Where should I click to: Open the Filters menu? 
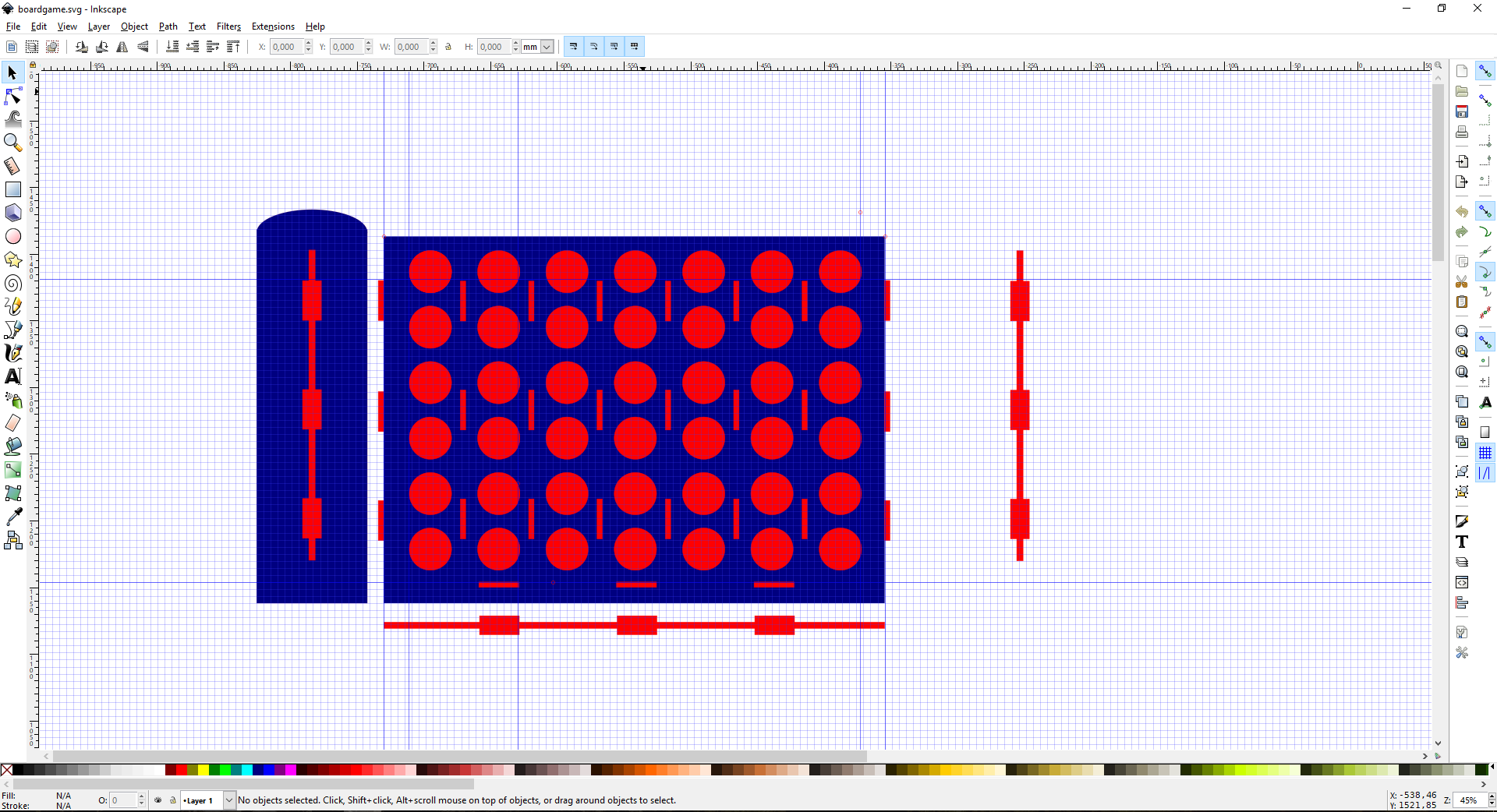click(228, 26)
